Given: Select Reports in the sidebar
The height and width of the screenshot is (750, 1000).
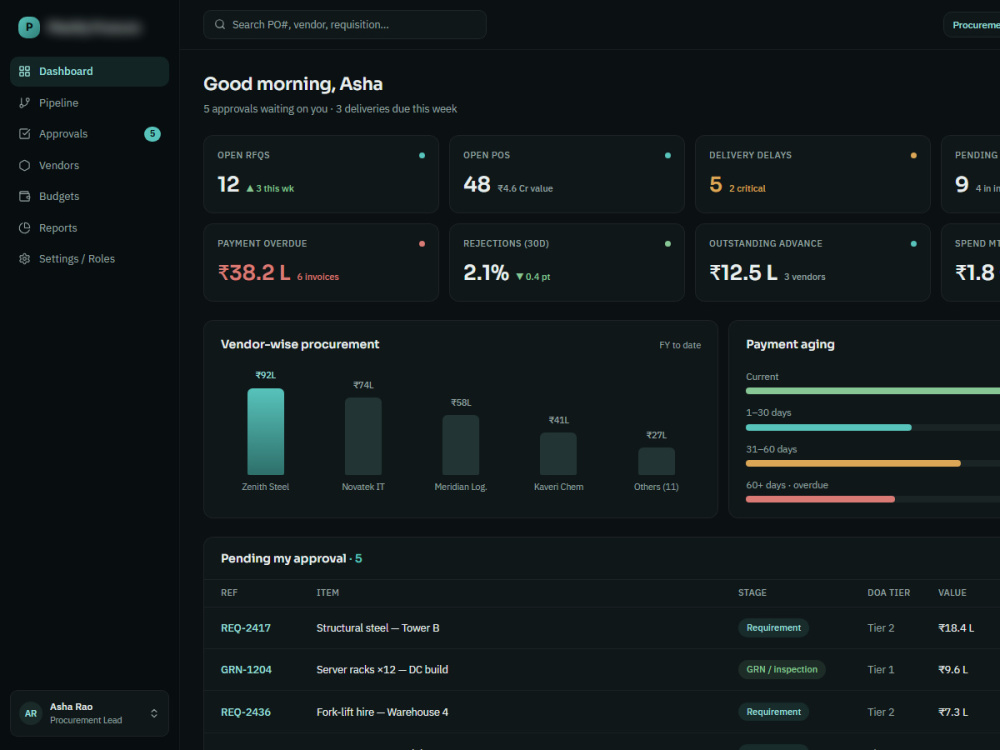Looking at the screenshot, I should click(x=89, y=228).
